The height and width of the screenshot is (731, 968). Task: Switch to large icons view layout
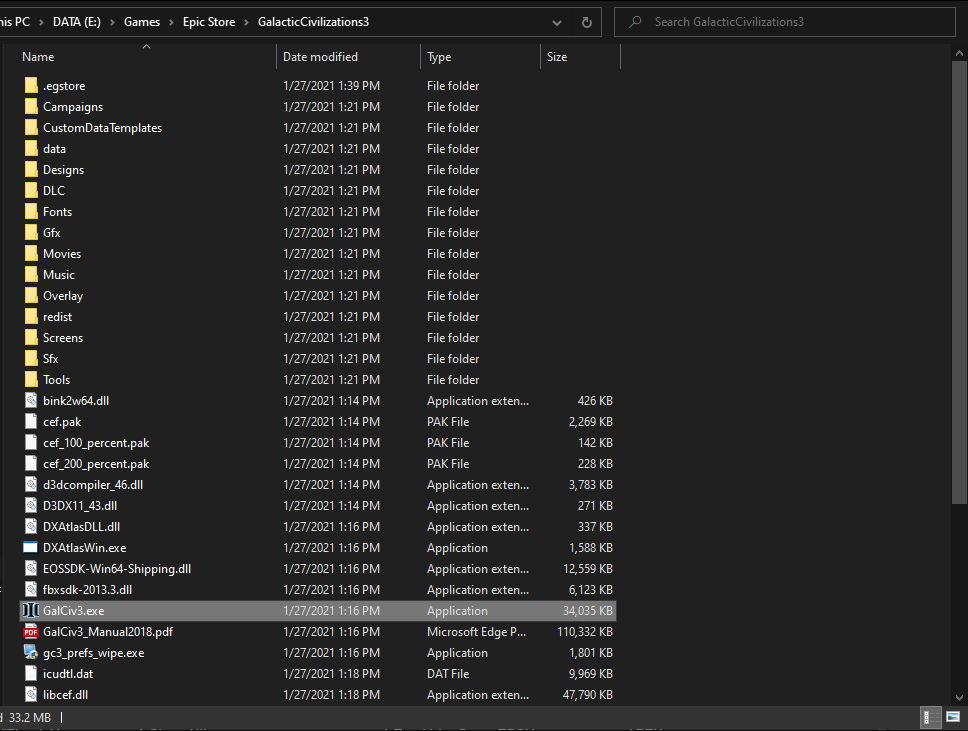(953, 717)
